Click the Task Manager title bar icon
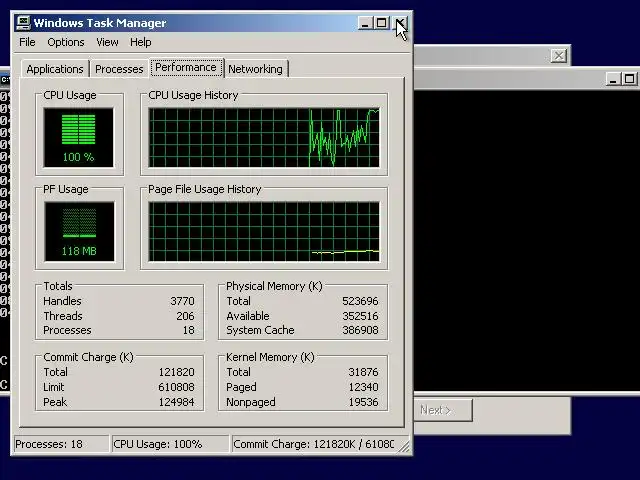 pos(23,22)
